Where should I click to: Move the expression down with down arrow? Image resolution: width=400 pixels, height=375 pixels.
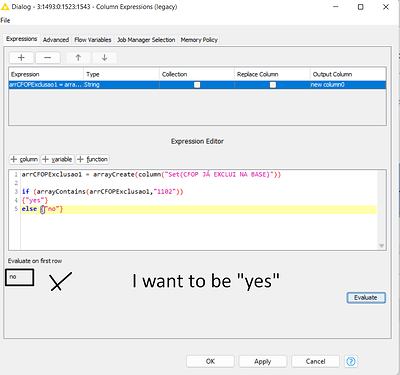[x=104, y=58]
